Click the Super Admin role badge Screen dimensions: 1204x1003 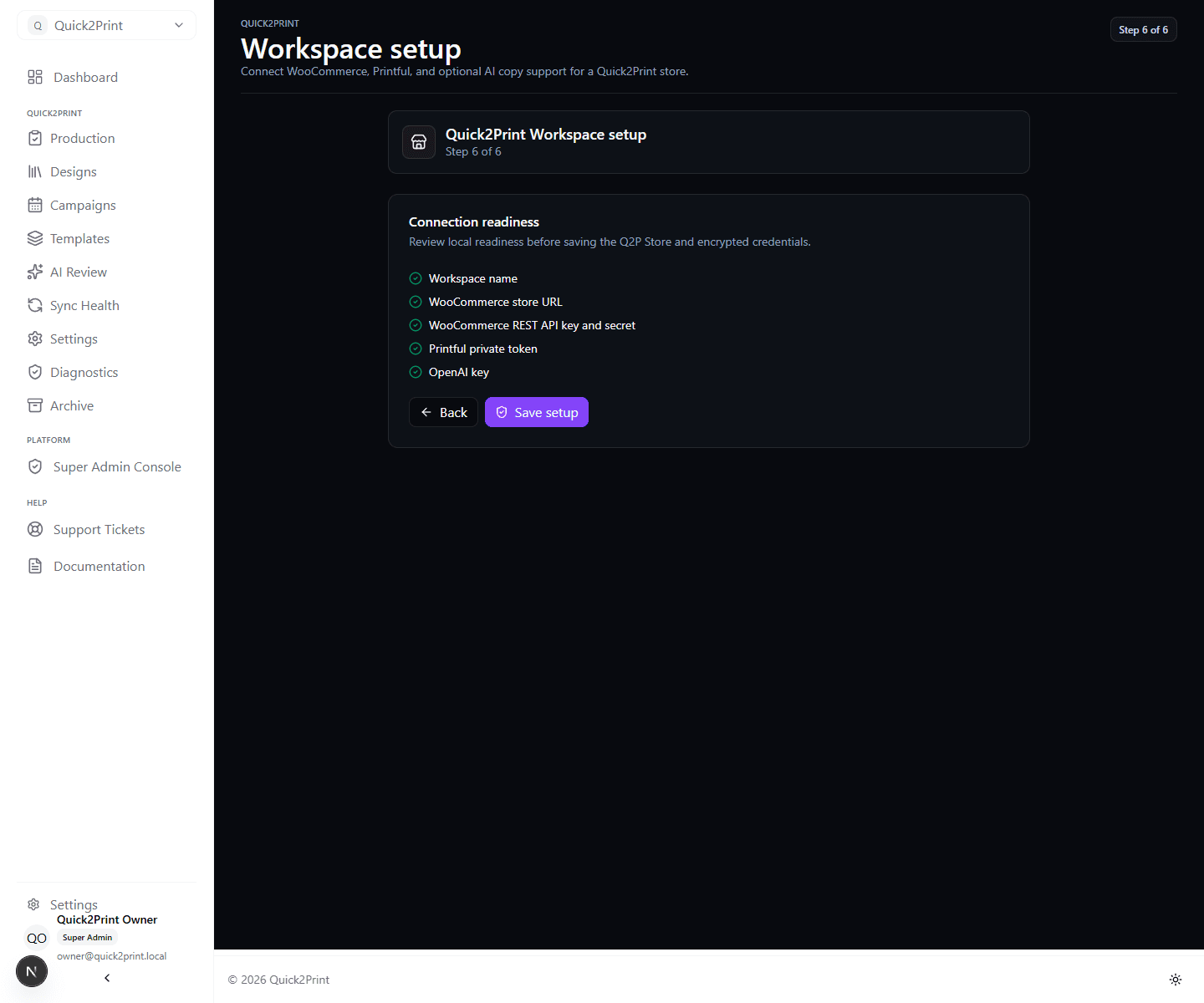coord(87,937)
